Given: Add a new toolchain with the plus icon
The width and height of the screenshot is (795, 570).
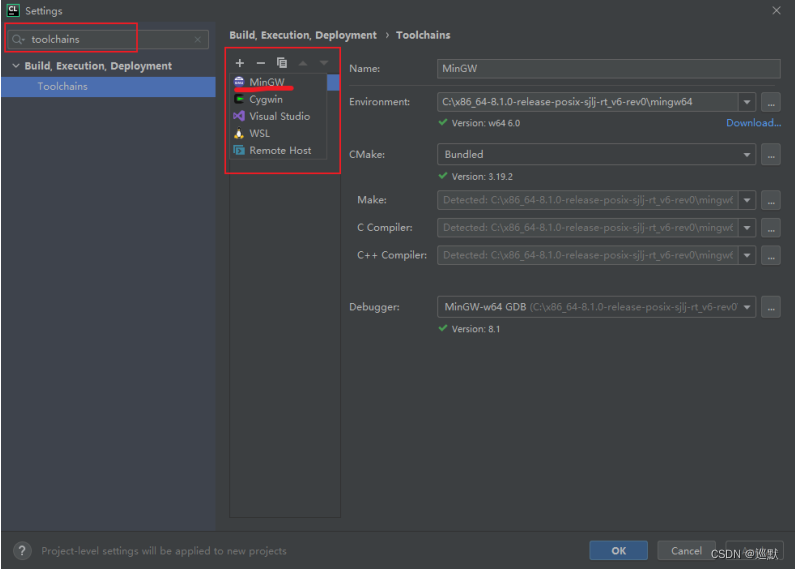Looking at the screenshot, I should (x=240, y=63).
